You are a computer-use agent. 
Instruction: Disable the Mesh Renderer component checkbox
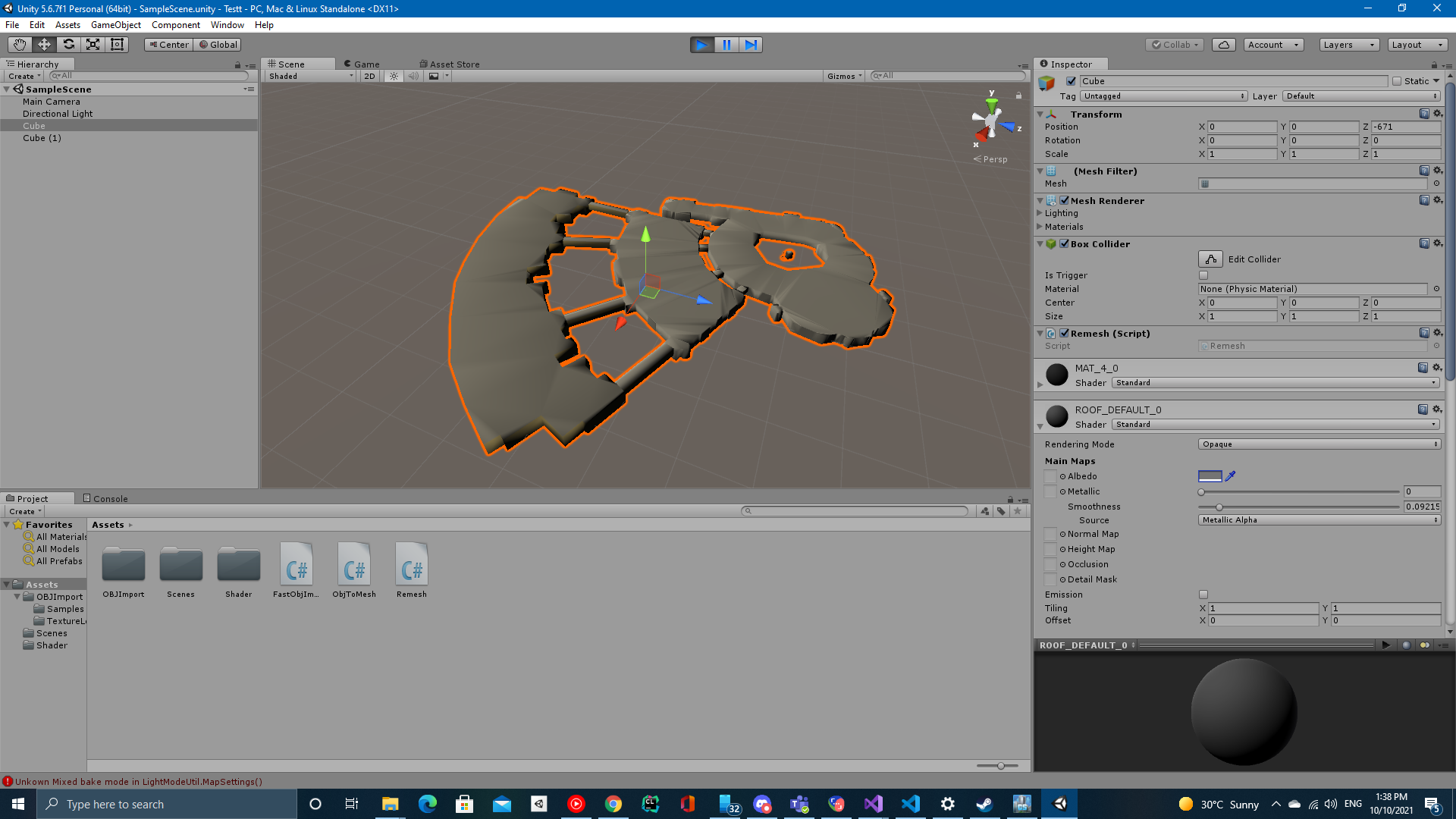click(1065, 200)
